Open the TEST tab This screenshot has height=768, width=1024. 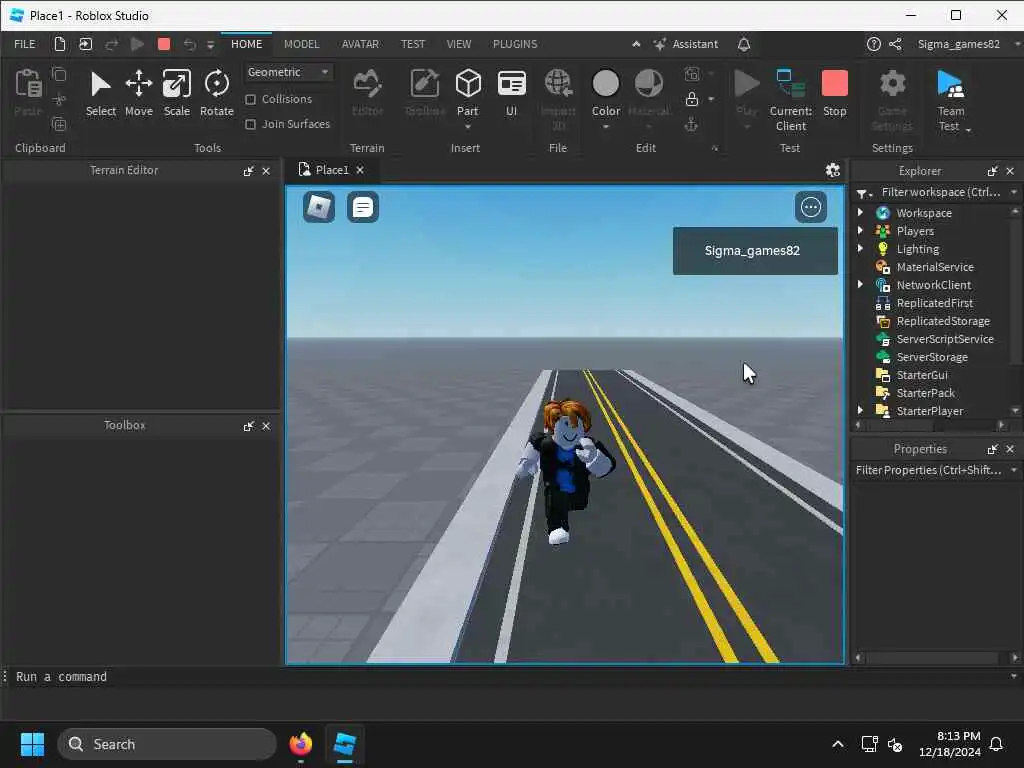(x=412, y=44)
